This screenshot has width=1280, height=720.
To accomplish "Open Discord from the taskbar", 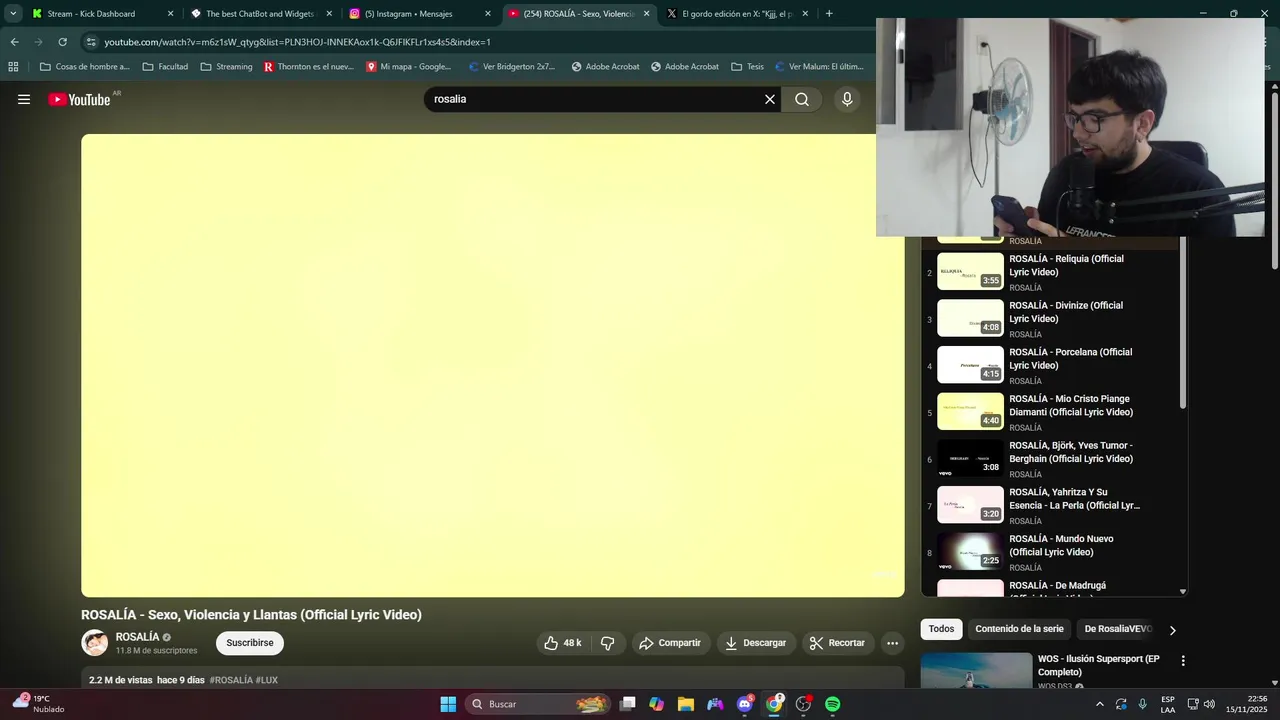I will pyautogui.click(x=744, y=704).
